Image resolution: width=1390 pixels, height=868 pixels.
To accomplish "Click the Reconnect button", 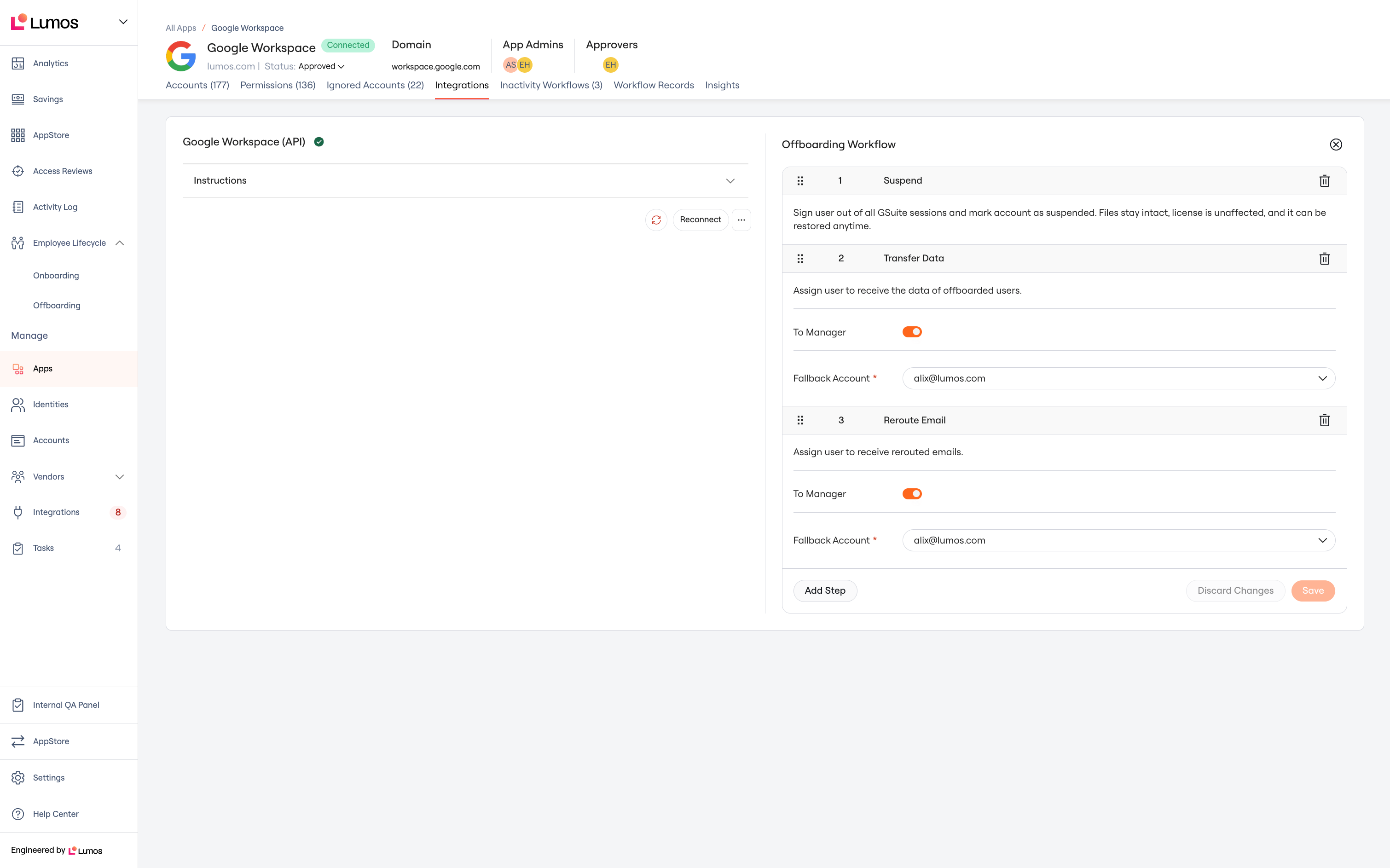I will click(x=700, y=220).
